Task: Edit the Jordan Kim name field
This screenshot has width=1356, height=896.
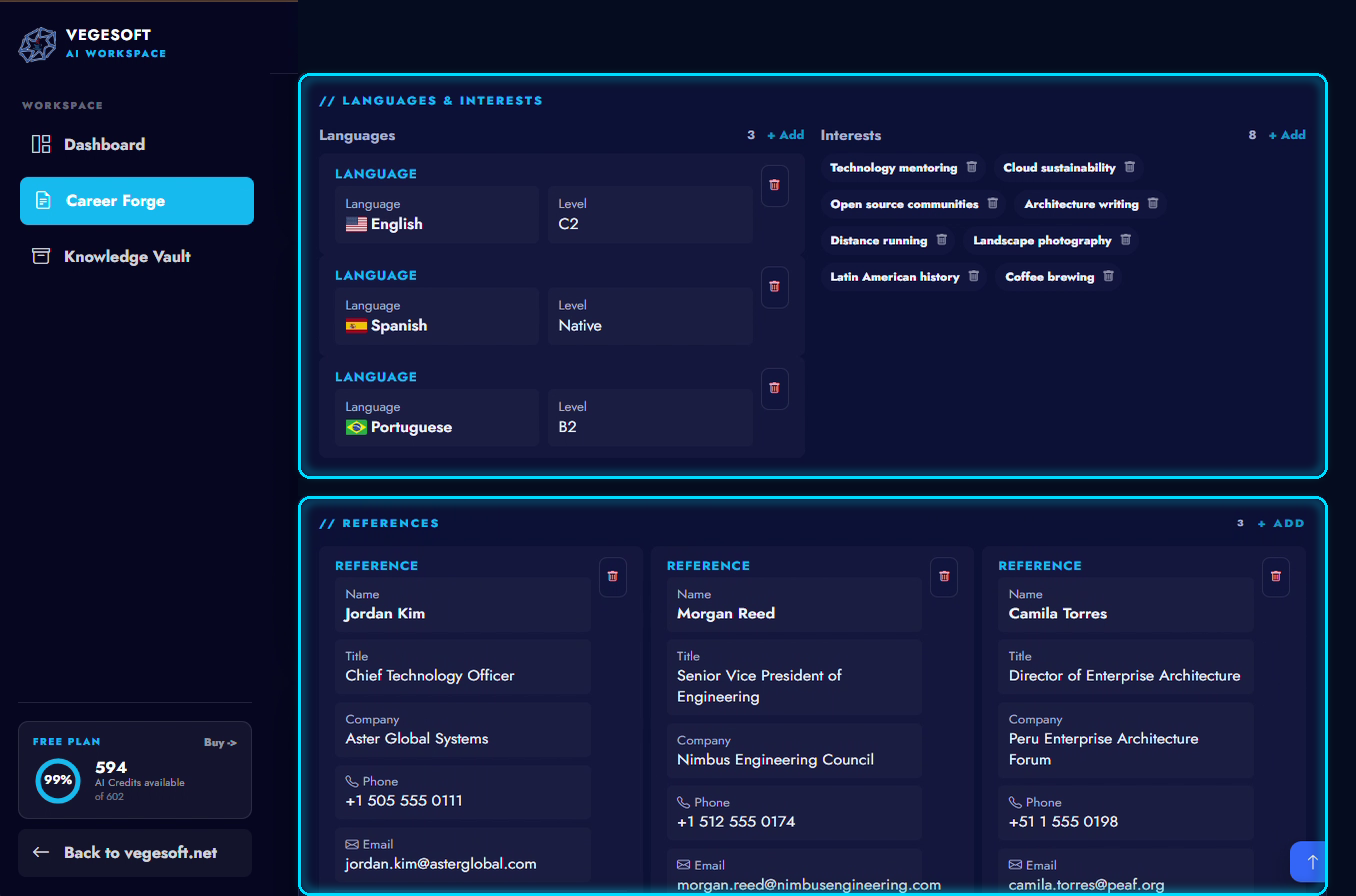Action: tap(463, 604)
